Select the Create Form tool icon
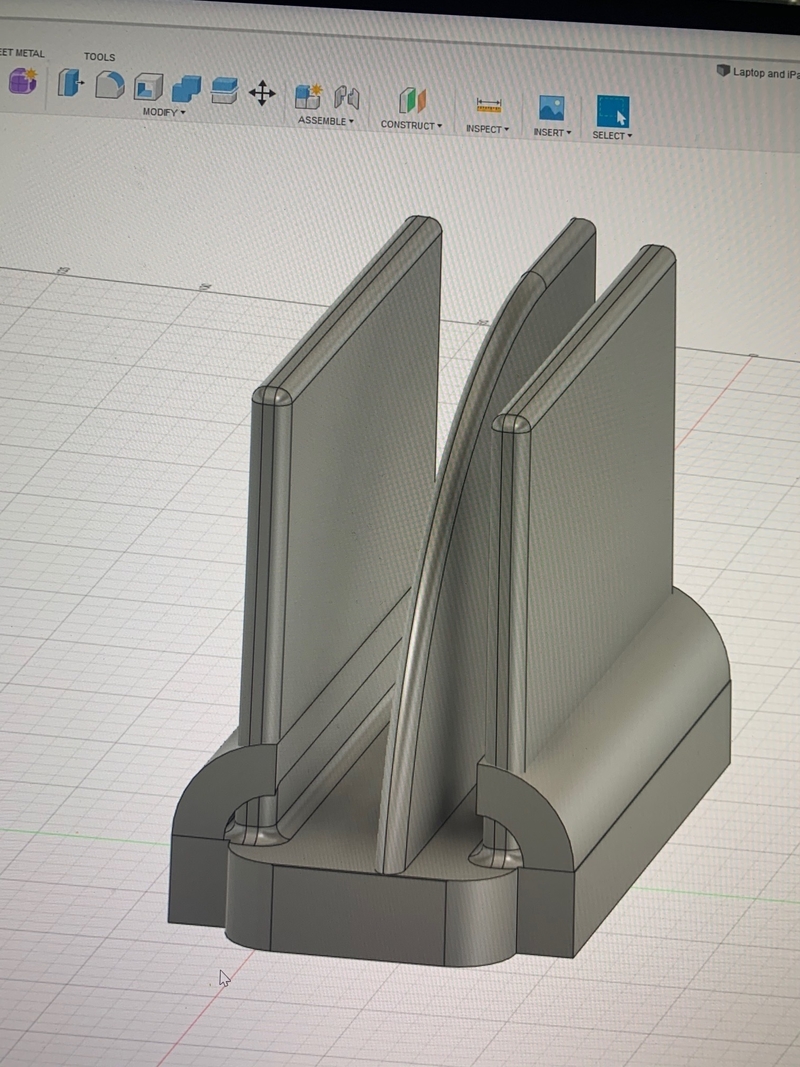This screenshot has width=800, height=1067. [x=22, y=81]
